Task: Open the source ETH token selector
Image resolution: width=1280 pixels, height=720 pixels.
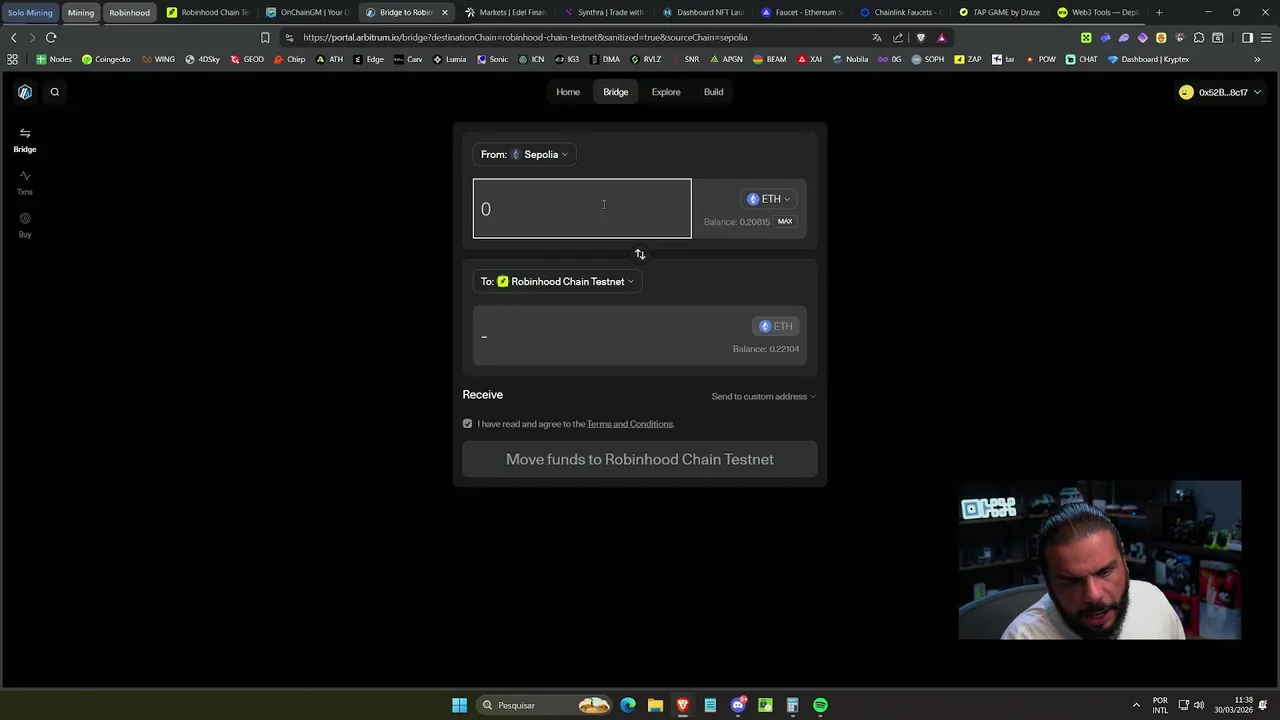Action: click(769, 199)
